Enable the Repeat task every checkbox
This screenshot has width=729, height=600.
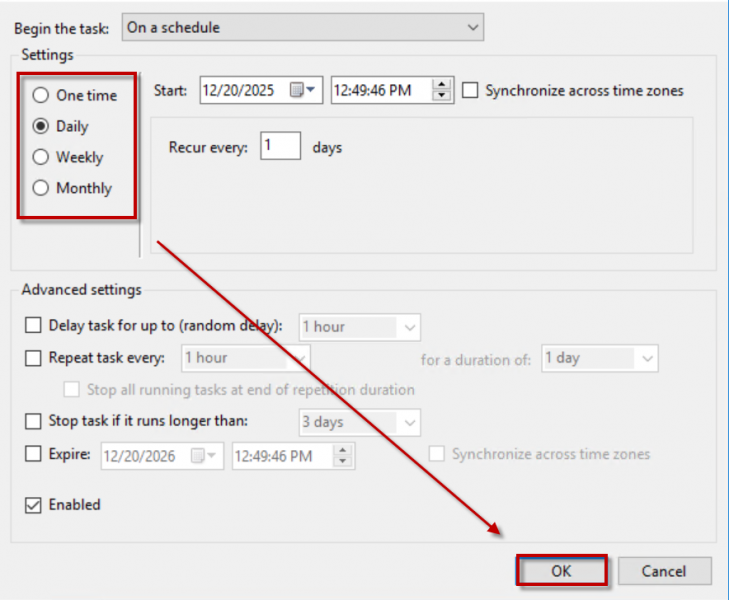[33, 358]
